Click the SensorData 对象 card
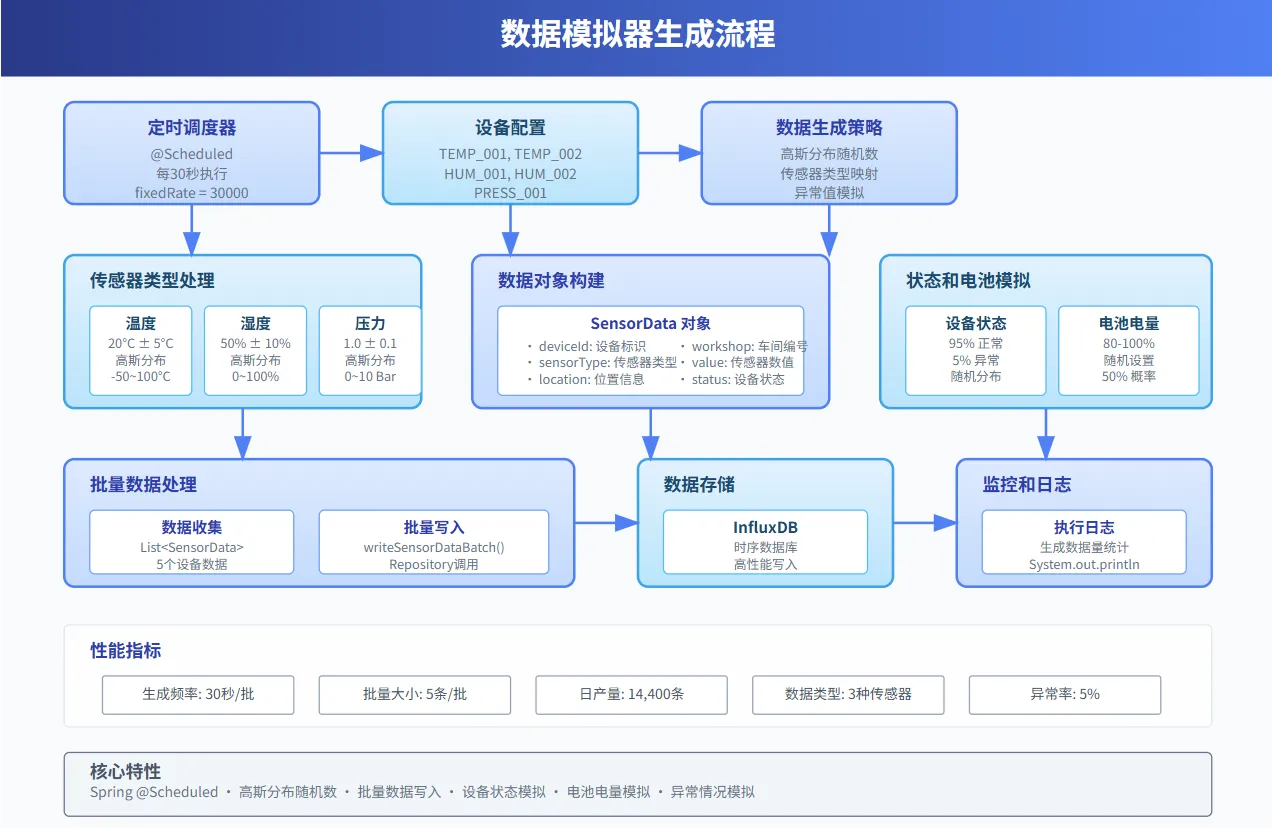 coord(650,350)
